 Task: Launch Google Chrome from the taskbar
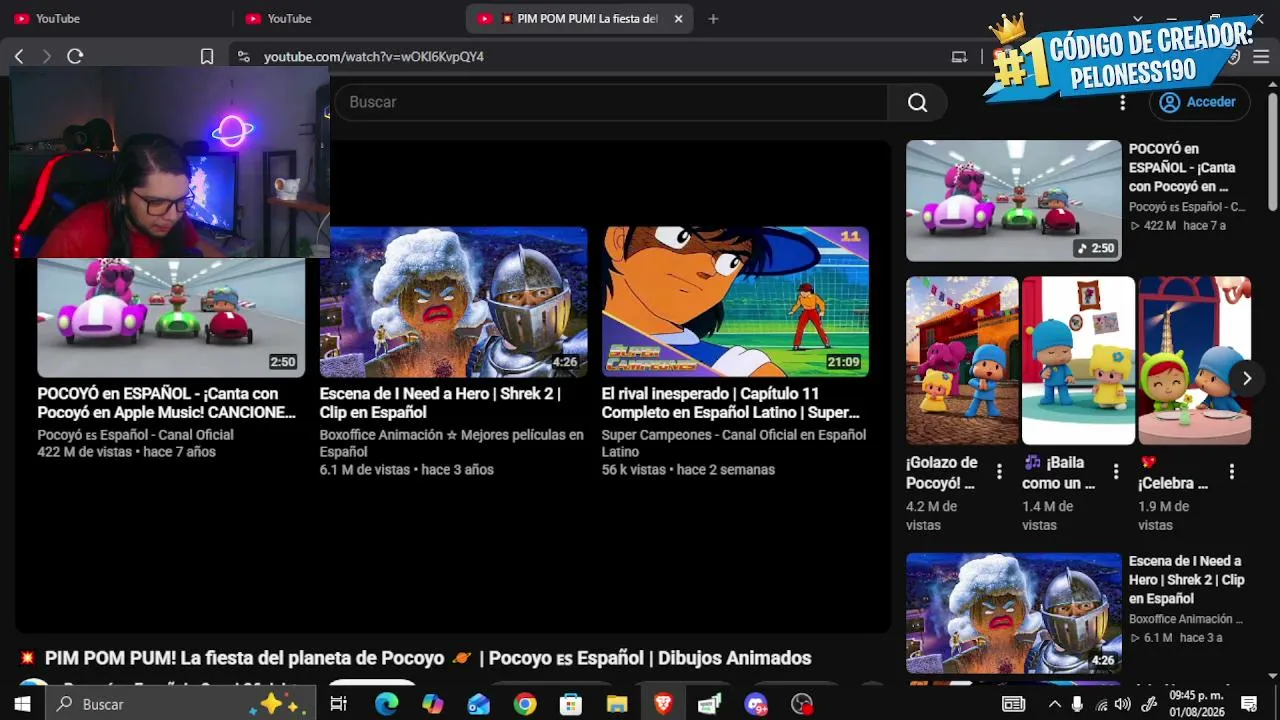525,704
